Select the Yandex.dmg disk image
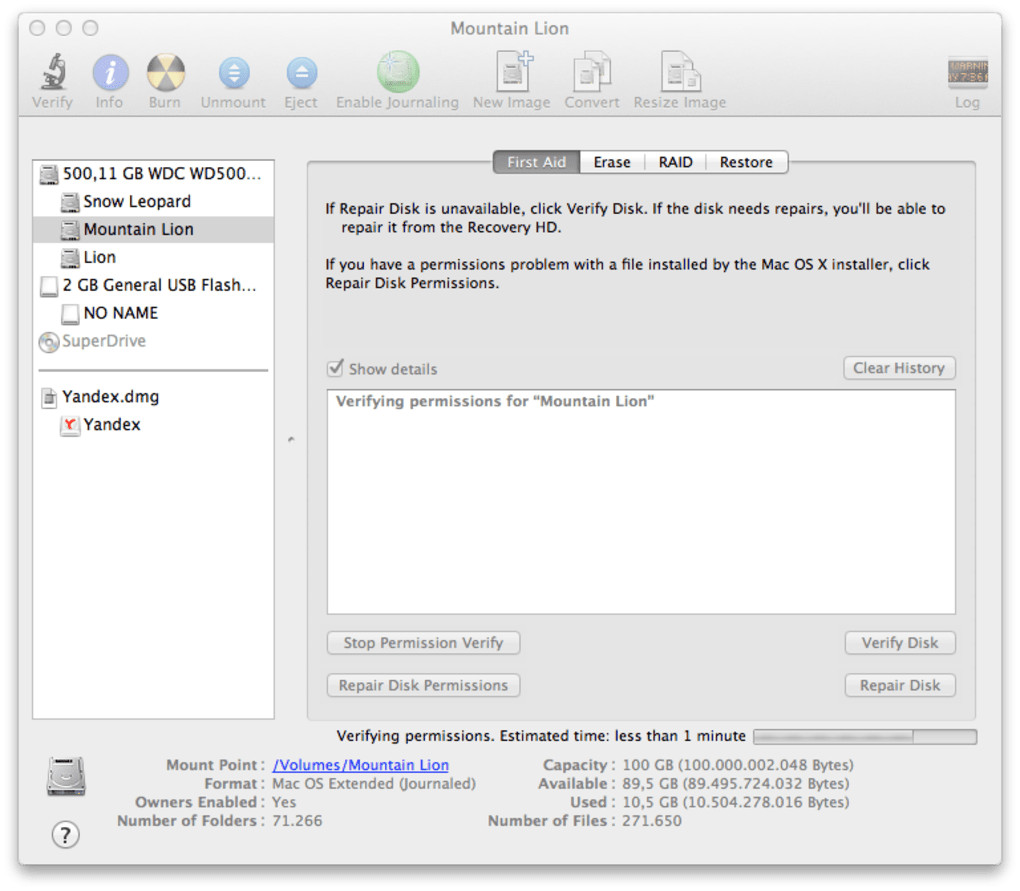Viewport: 1020px width, 891px height. pyautogui.click(x=154, y=397)
